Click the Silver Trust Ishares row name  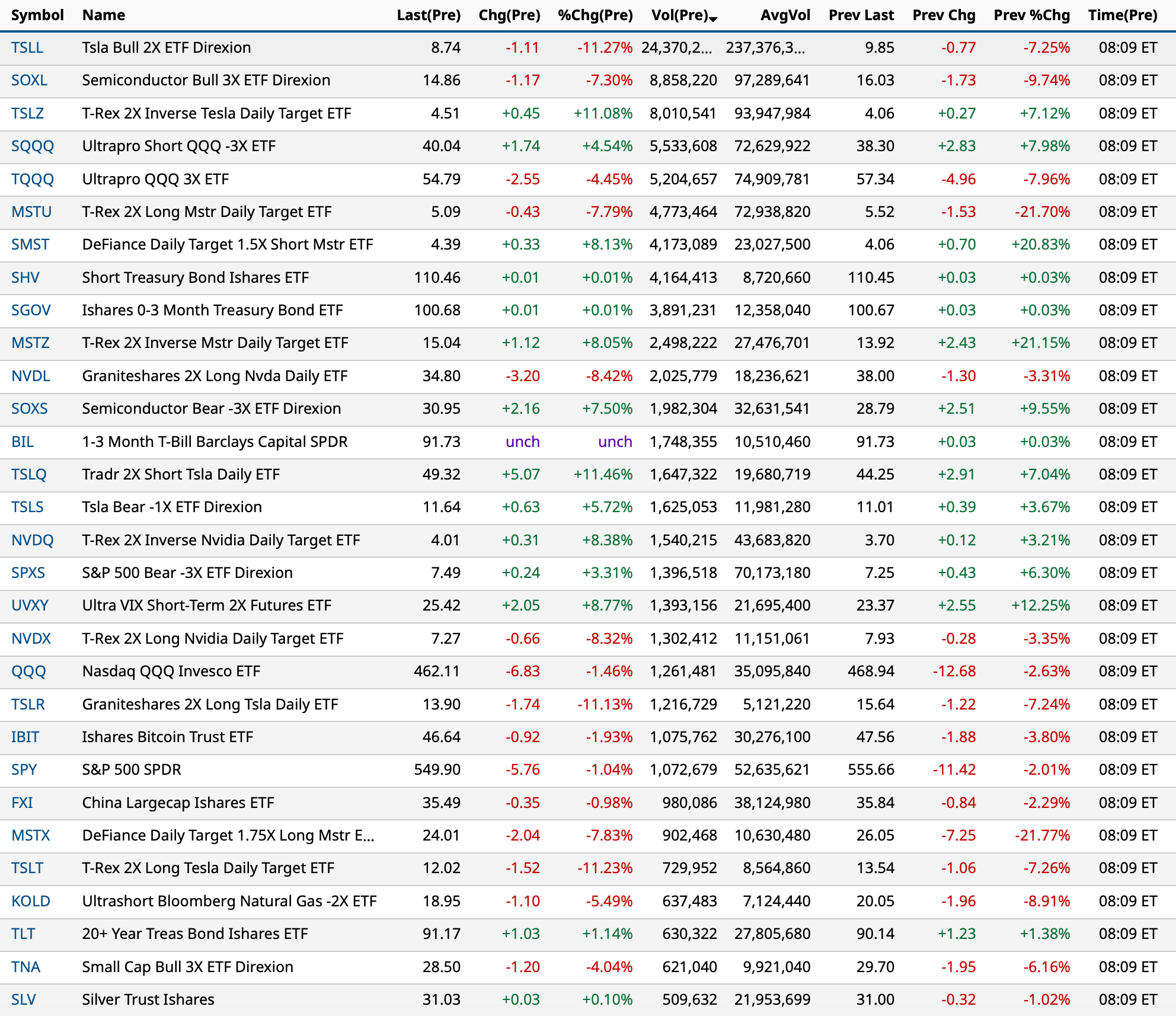148,999
